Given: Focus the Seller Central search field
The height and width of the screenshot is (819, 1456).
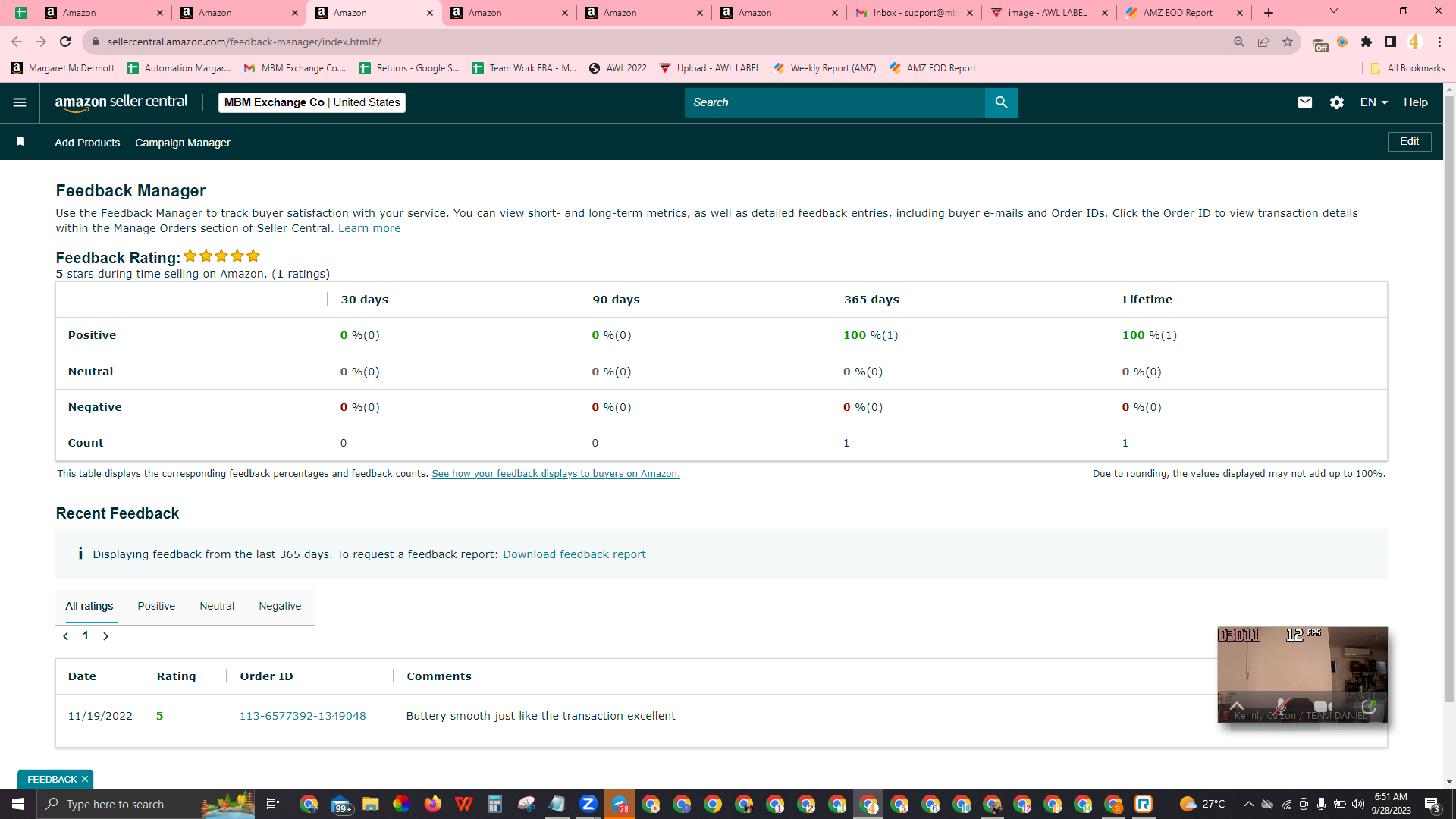Looking at the screenshot, I should coord(834,102).
